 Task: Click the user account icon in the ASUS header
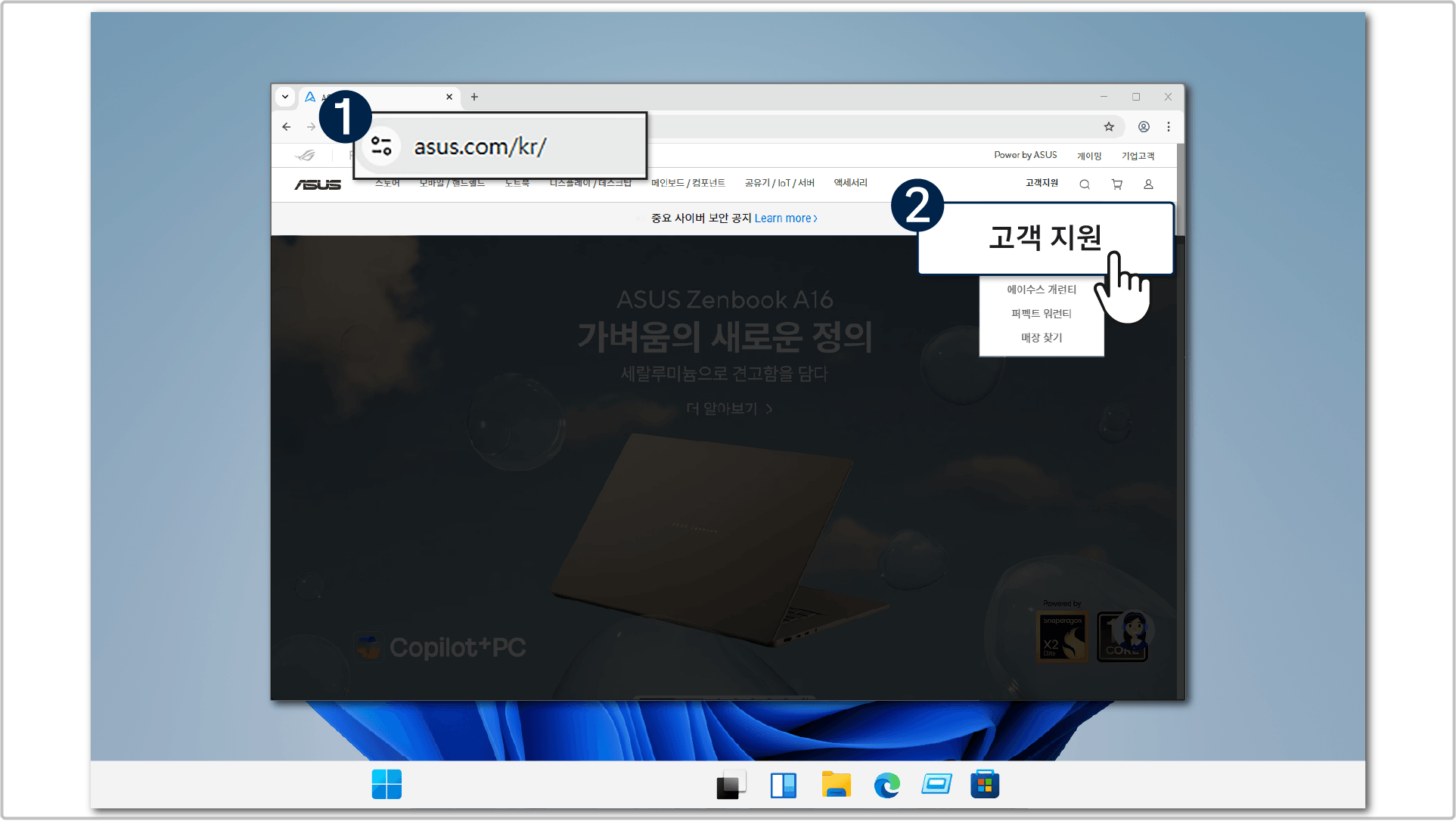click(1147, 184)
